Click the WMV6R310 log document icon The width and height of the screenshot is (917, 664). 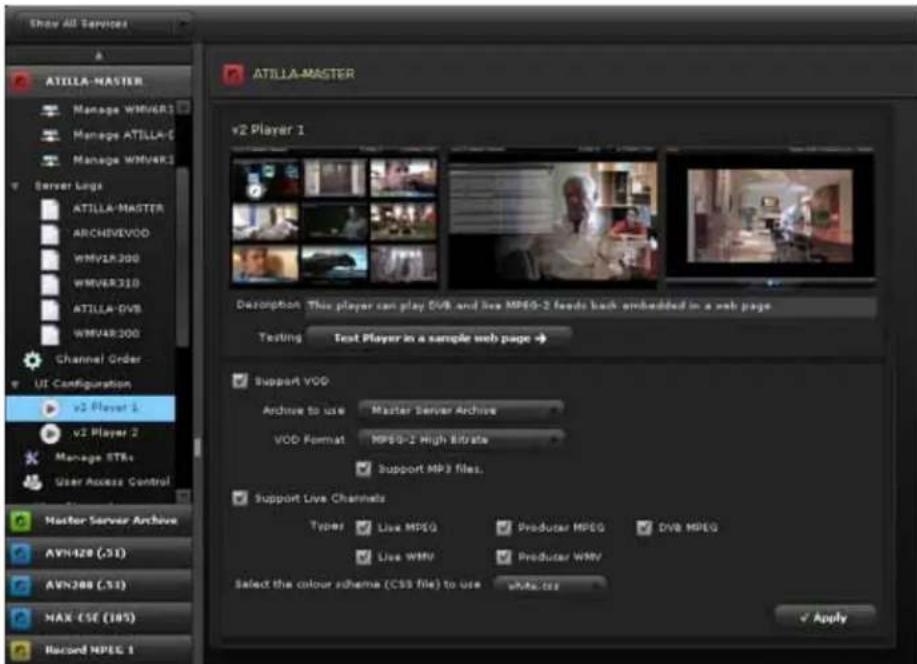click(x=50, y=284)
